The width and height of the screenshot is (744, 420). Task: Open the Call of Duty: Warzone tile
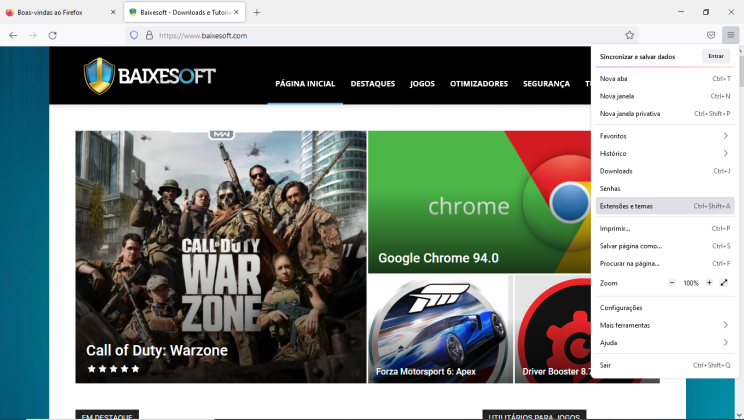tap(221, 257)
